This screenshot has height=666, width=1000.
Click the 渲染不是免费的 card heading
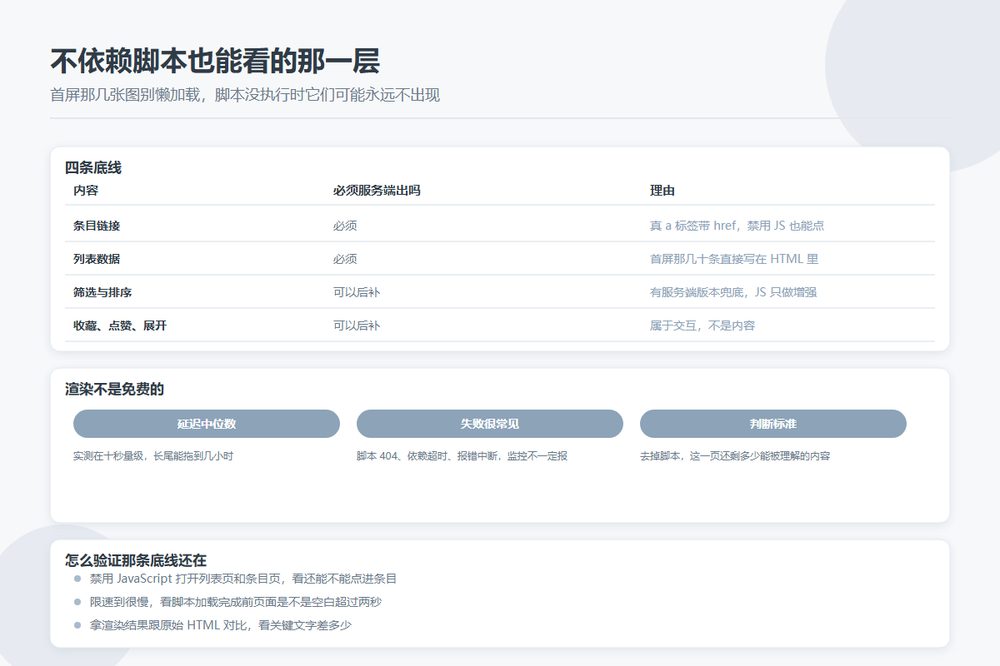[114, 389]
